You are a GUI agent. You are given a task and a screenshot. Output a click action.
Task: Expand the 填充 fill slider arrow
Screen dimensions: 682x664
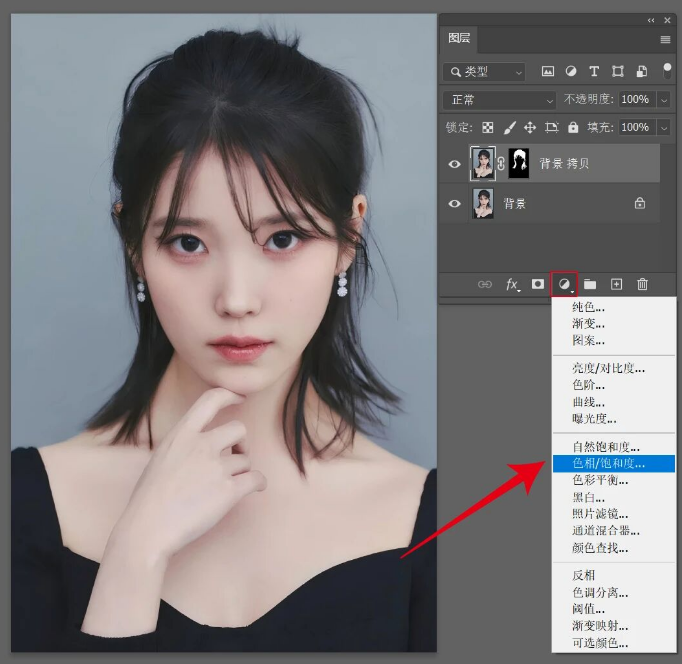click(x=664, y=128)
